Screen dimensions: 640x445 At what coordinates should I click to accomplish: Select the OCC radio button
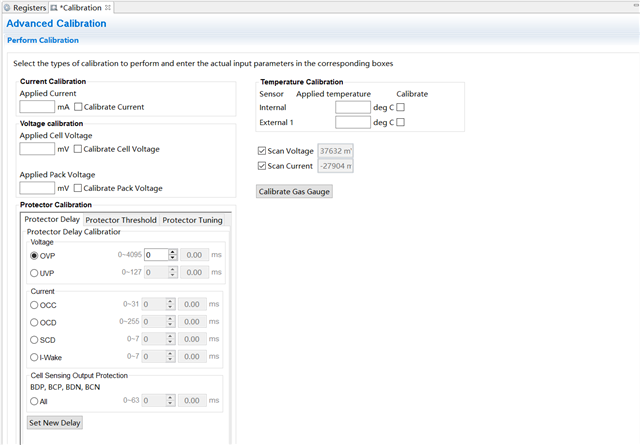click(34, 305)
